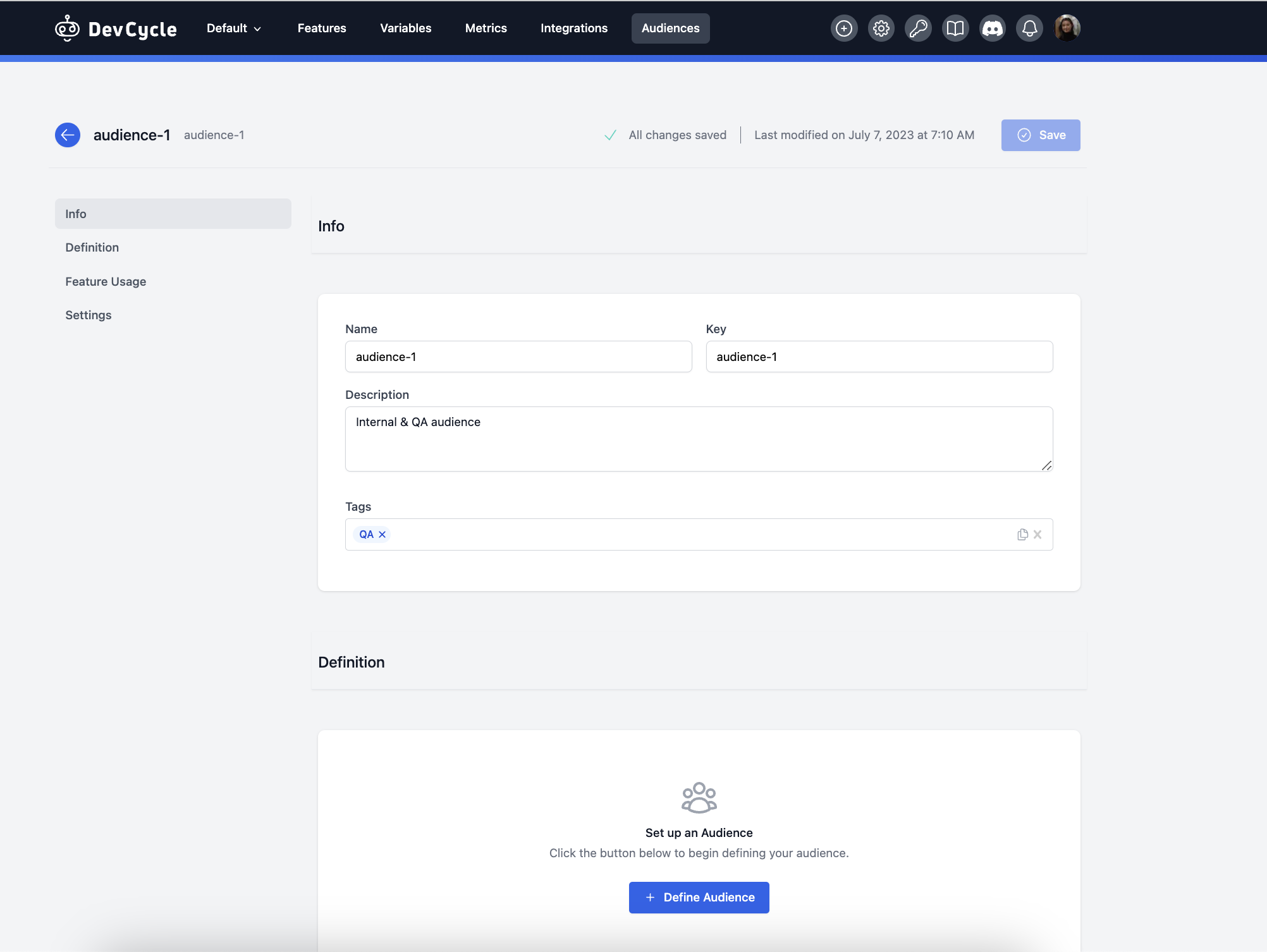Click the DevCycle logo icon

click(69, 28)
